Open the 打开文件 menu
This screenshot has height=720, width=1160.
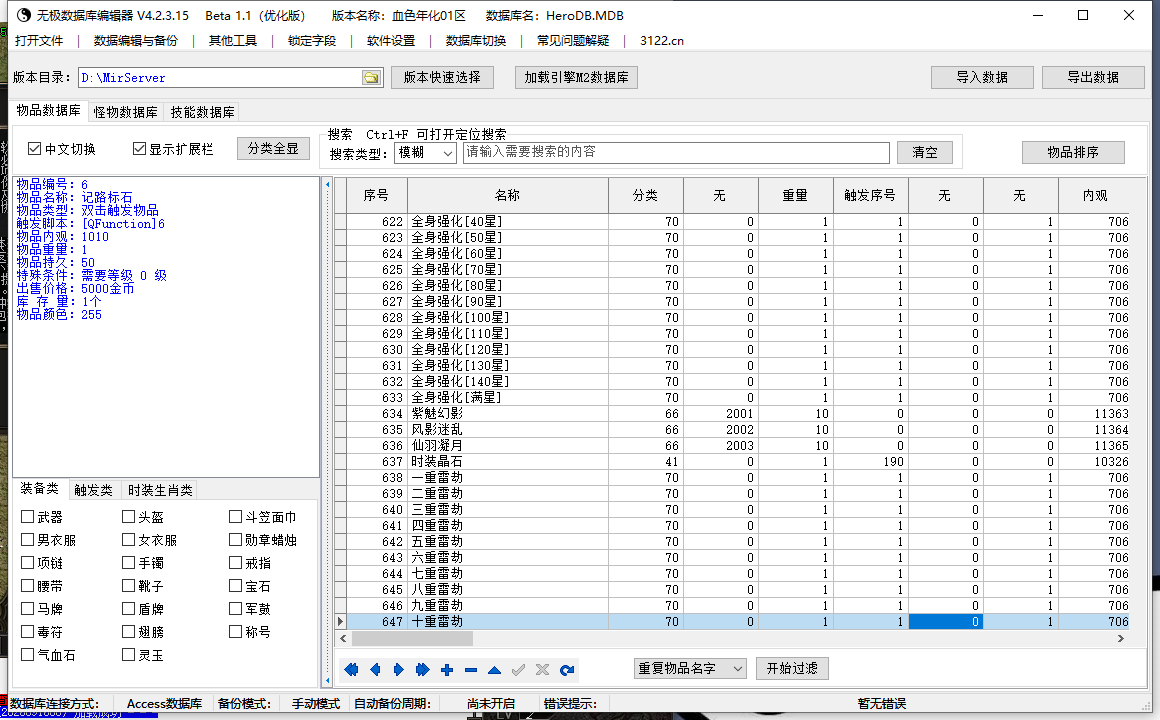pyautogui.click(x=39, y=41)
